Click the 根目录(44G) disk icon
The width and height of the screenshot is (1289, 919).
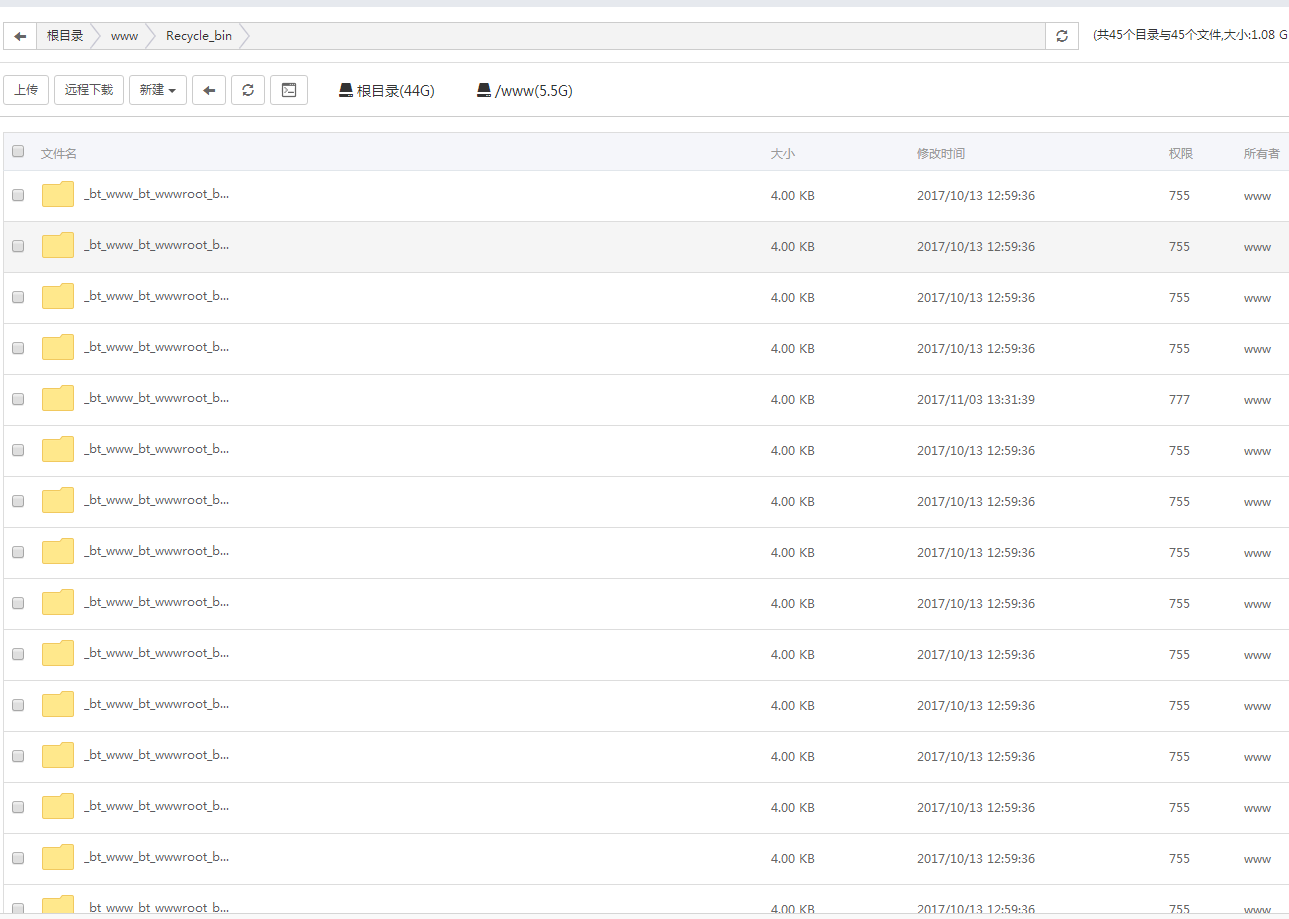[x=346, y=90]
